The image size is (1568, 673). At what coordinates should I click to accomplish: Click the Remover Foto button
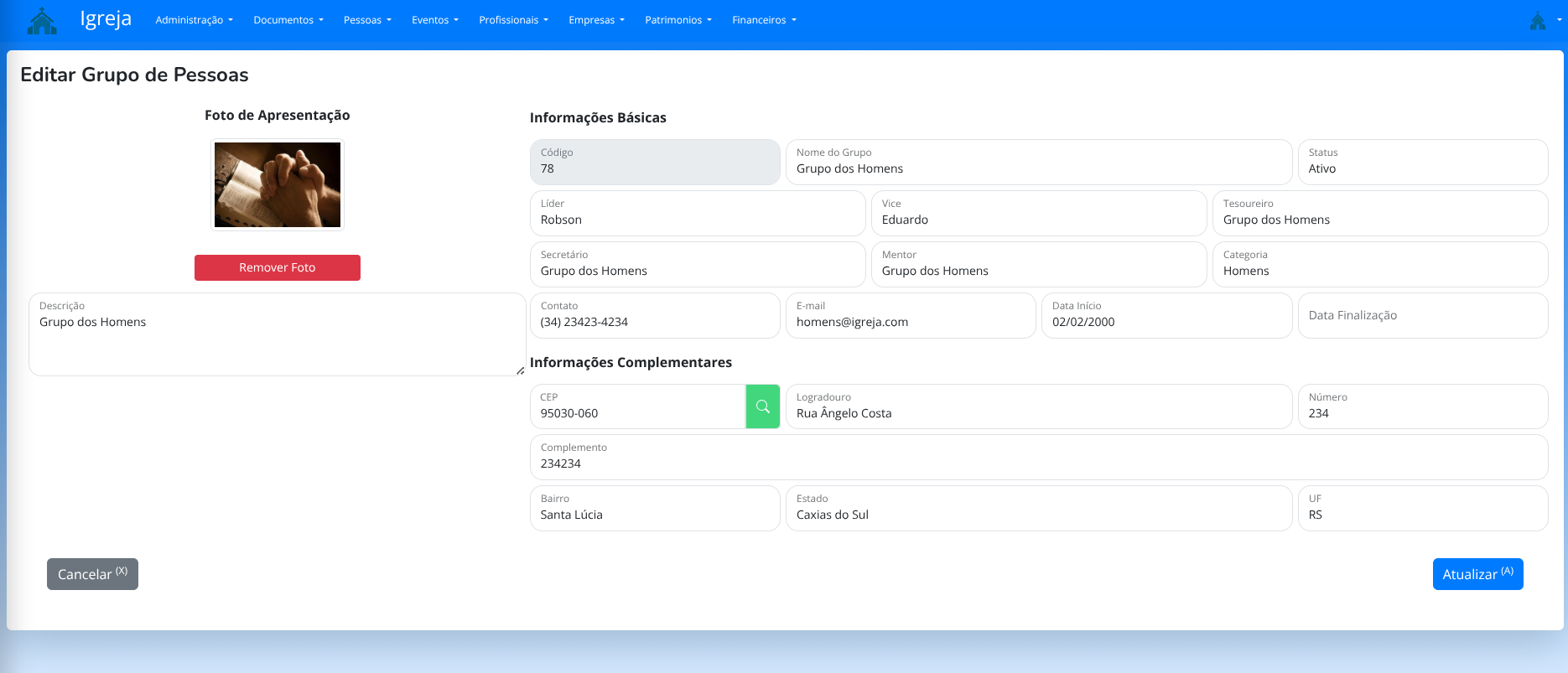click(x=277, y=267)
